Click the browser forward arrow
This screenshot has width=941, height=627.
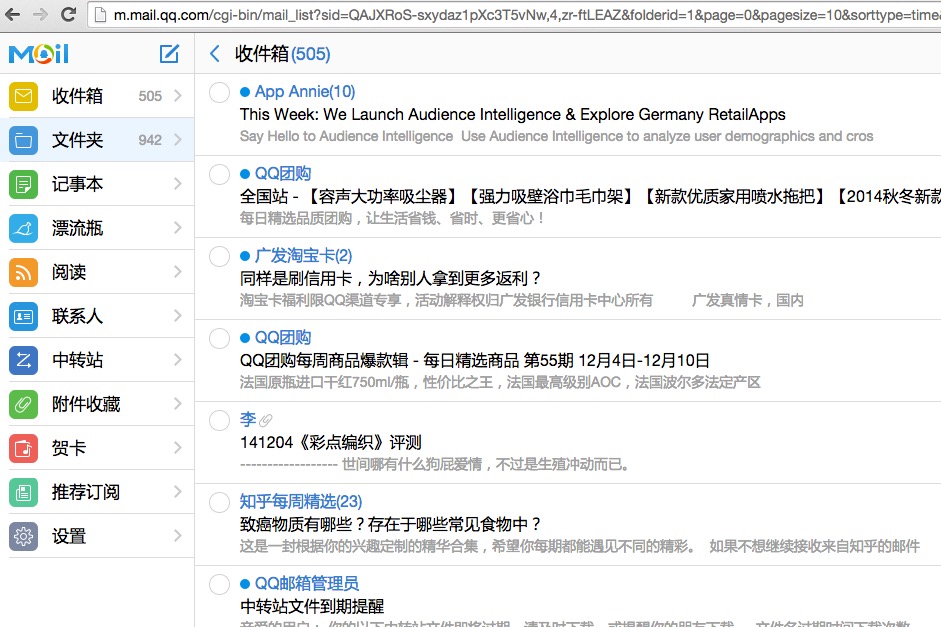(40, 14)
